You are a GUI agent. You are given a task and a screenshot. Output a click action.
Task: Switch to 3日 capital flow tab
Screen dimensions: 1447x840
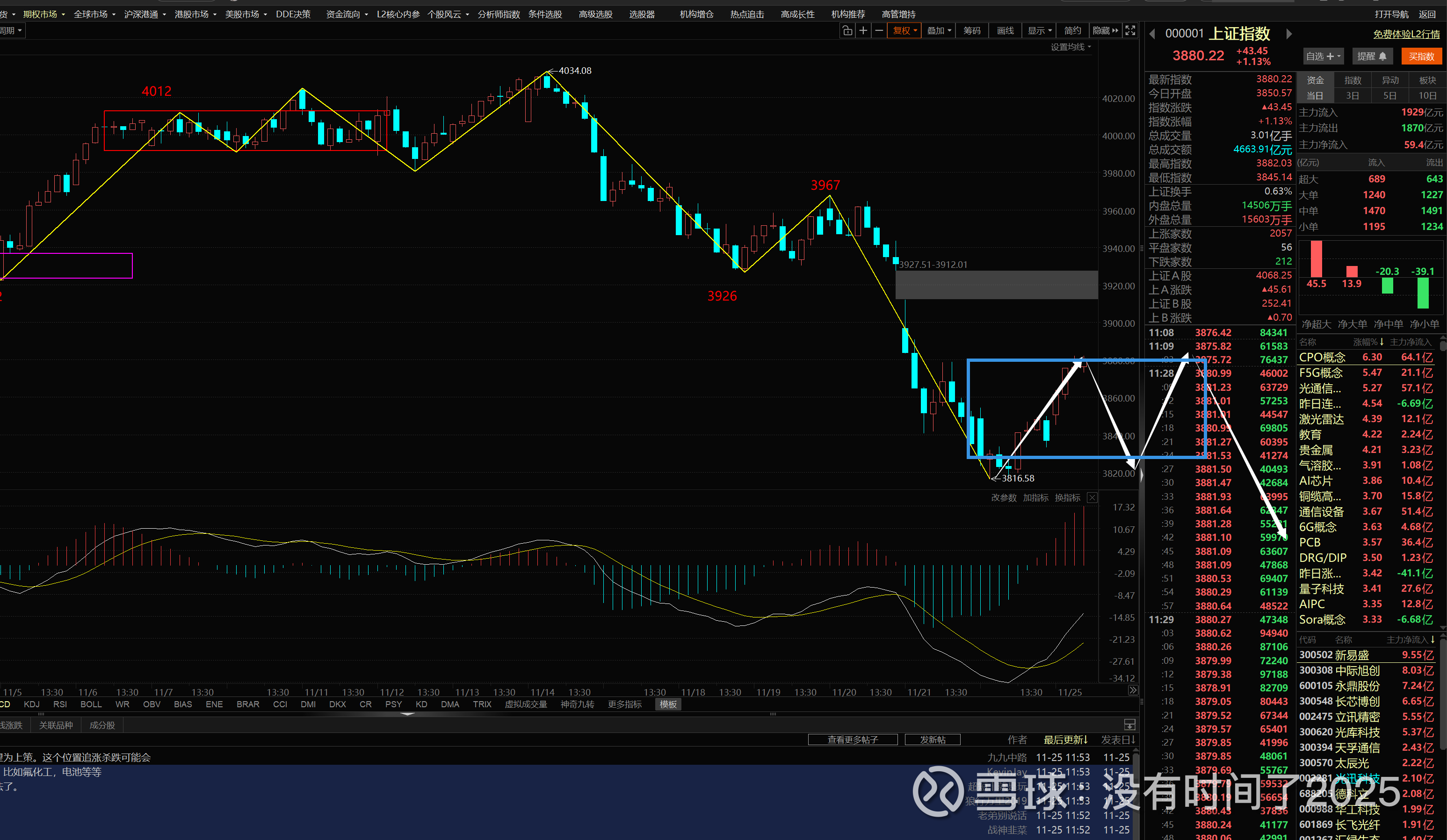point(1352,96)
